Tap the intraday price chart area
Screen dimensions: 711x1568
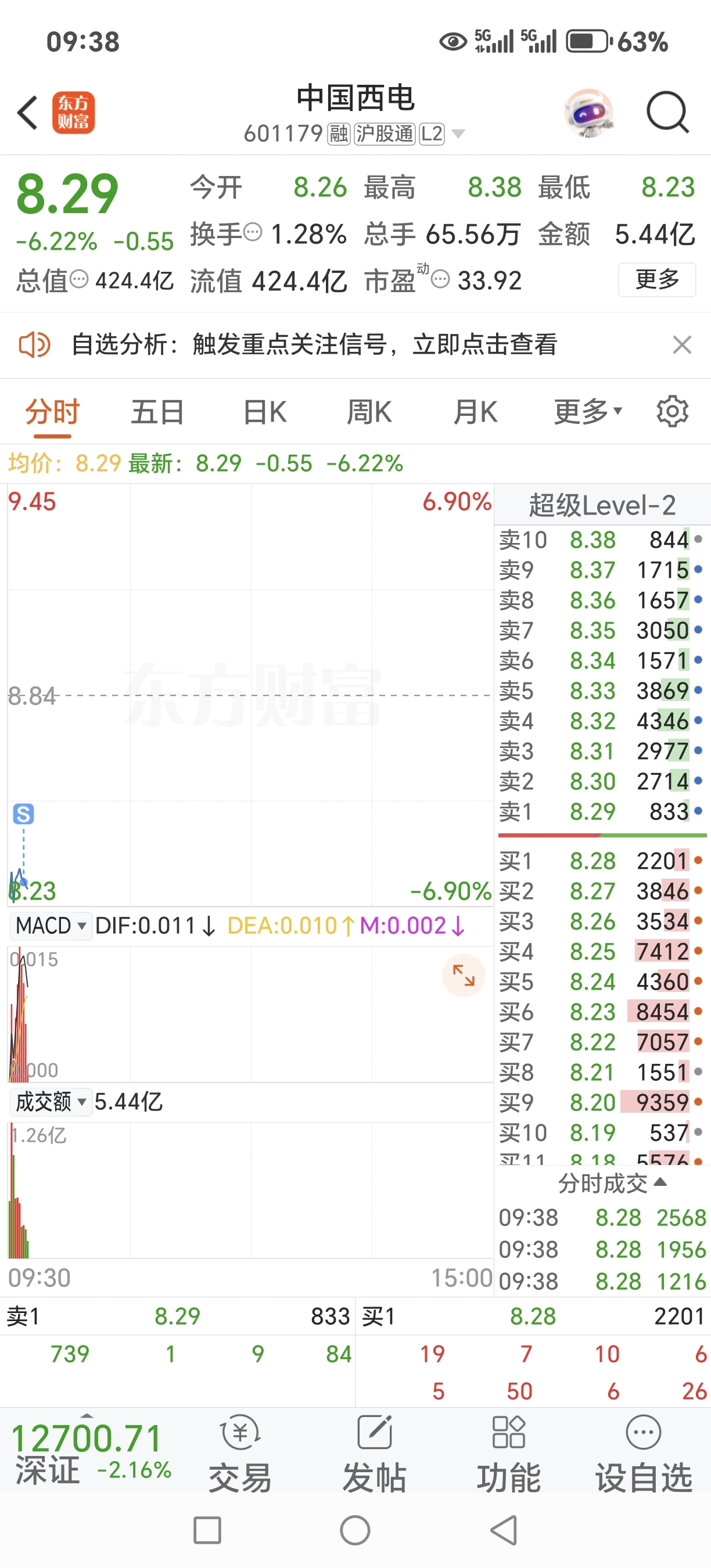(250, 695)
